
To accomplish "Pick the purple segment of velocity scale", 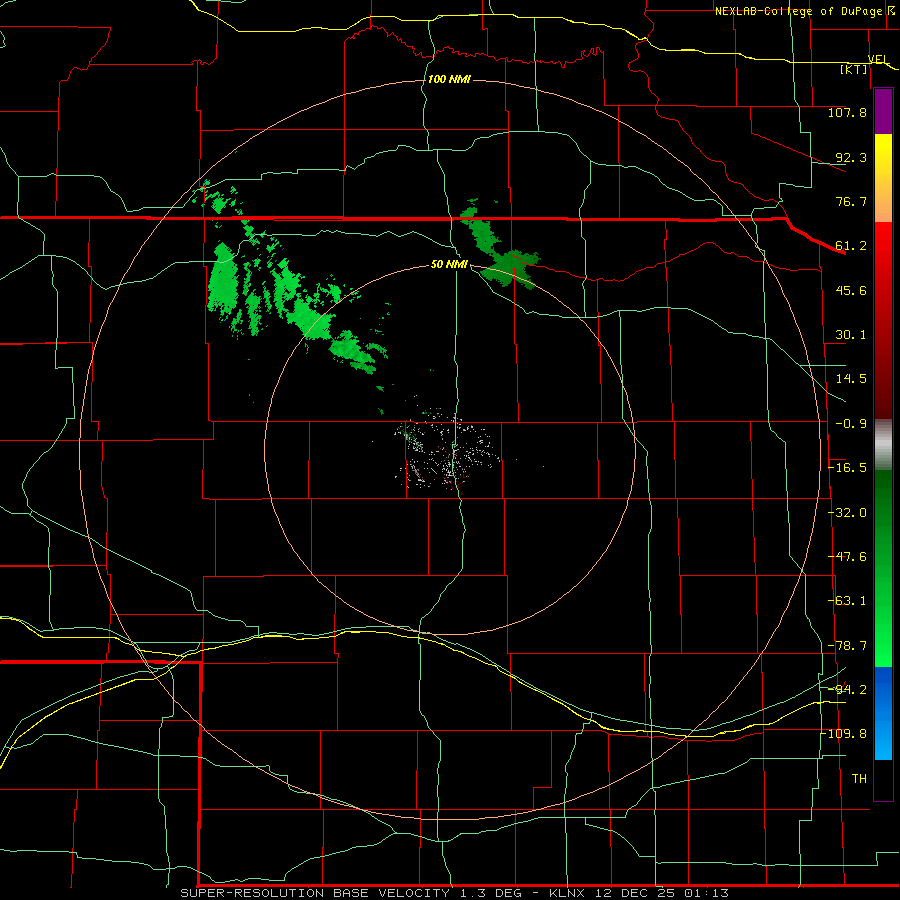I will coord(883,112).
